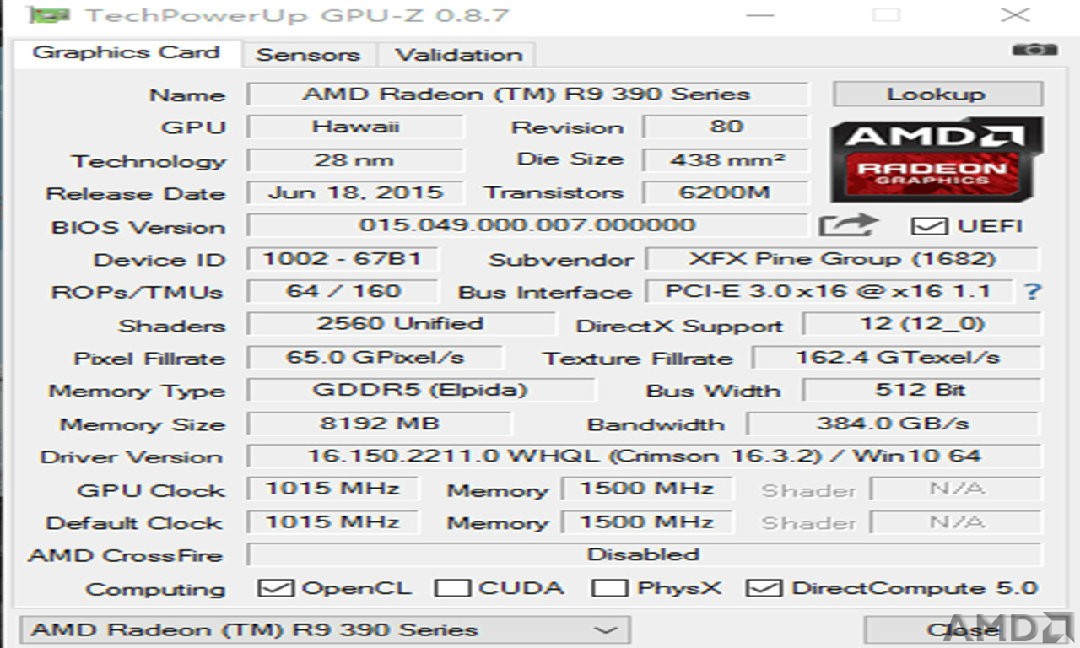Click the GPU Clock row Memory field
This screenshot has width=1080, height=648.
647,489
